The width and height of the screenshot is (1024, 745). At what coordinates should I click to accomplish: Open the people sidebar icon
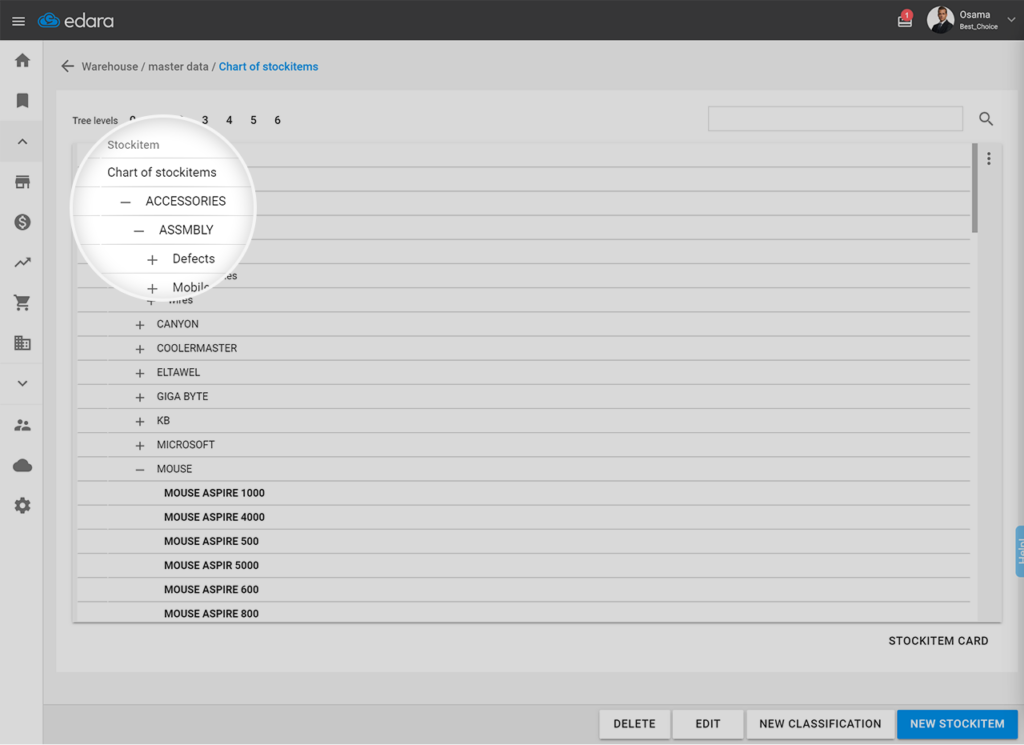pos(22,425)
